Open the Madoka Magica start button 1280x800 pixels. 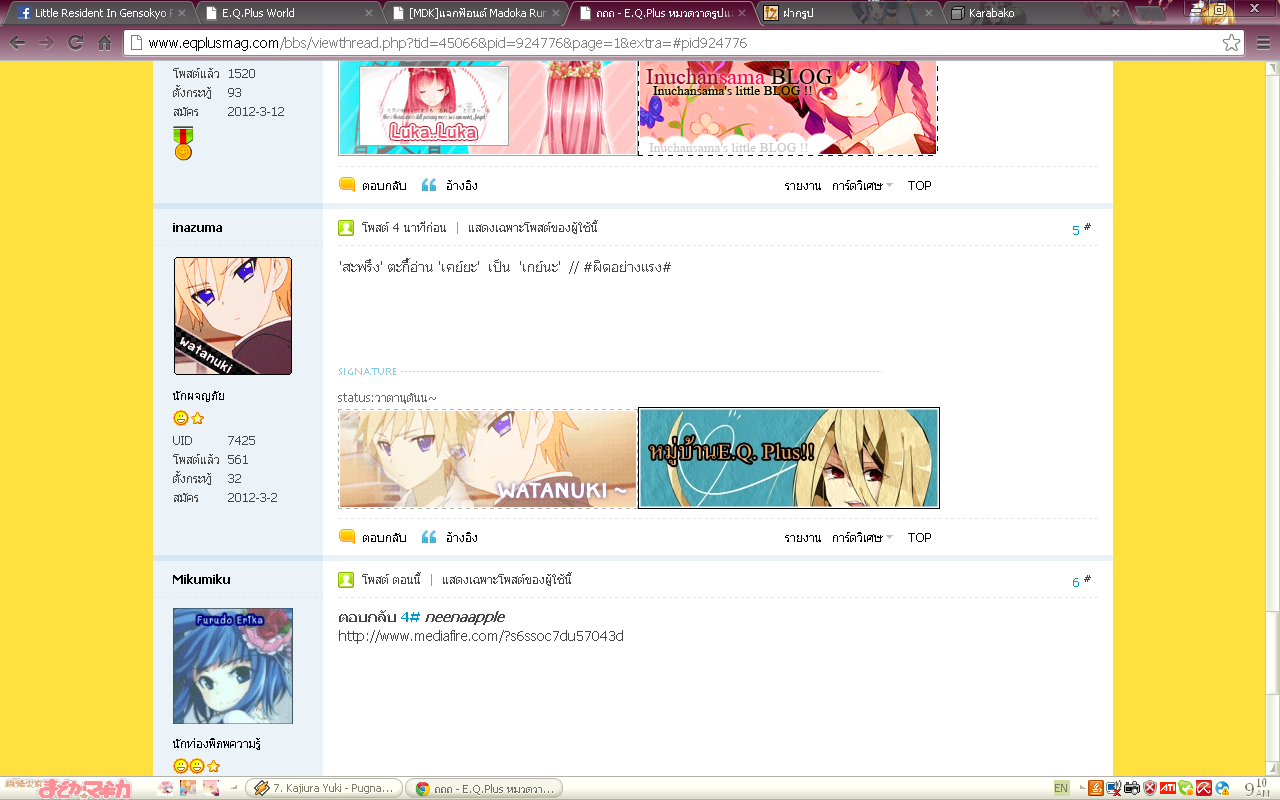[x=67, y=788]
